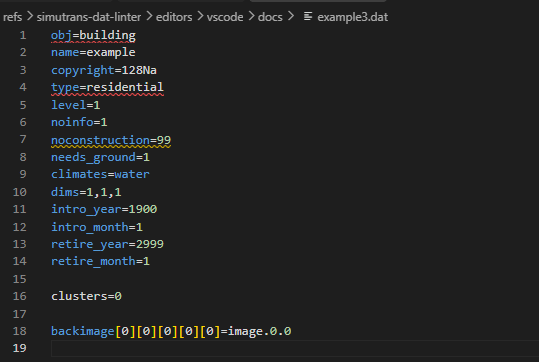Click the 'intro_month=1' line
539x362 pixels.
[x=97, y=227]
